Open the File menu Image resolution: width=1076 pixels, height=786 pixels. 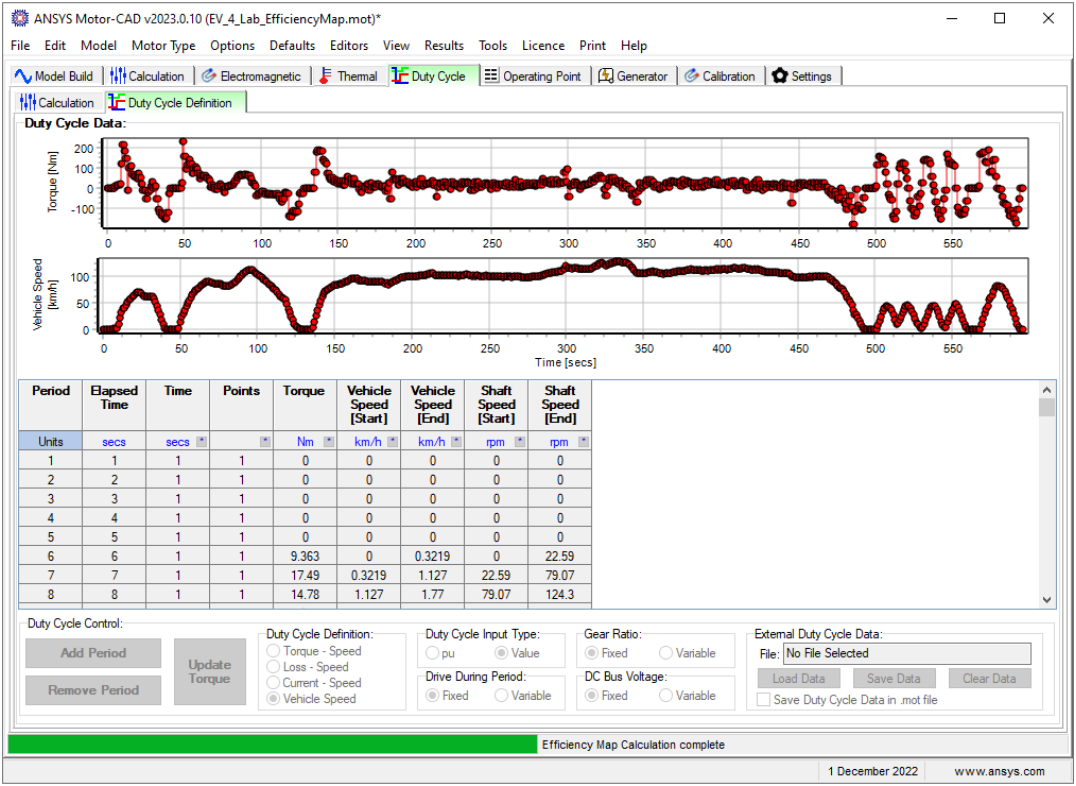pos(21,45)
